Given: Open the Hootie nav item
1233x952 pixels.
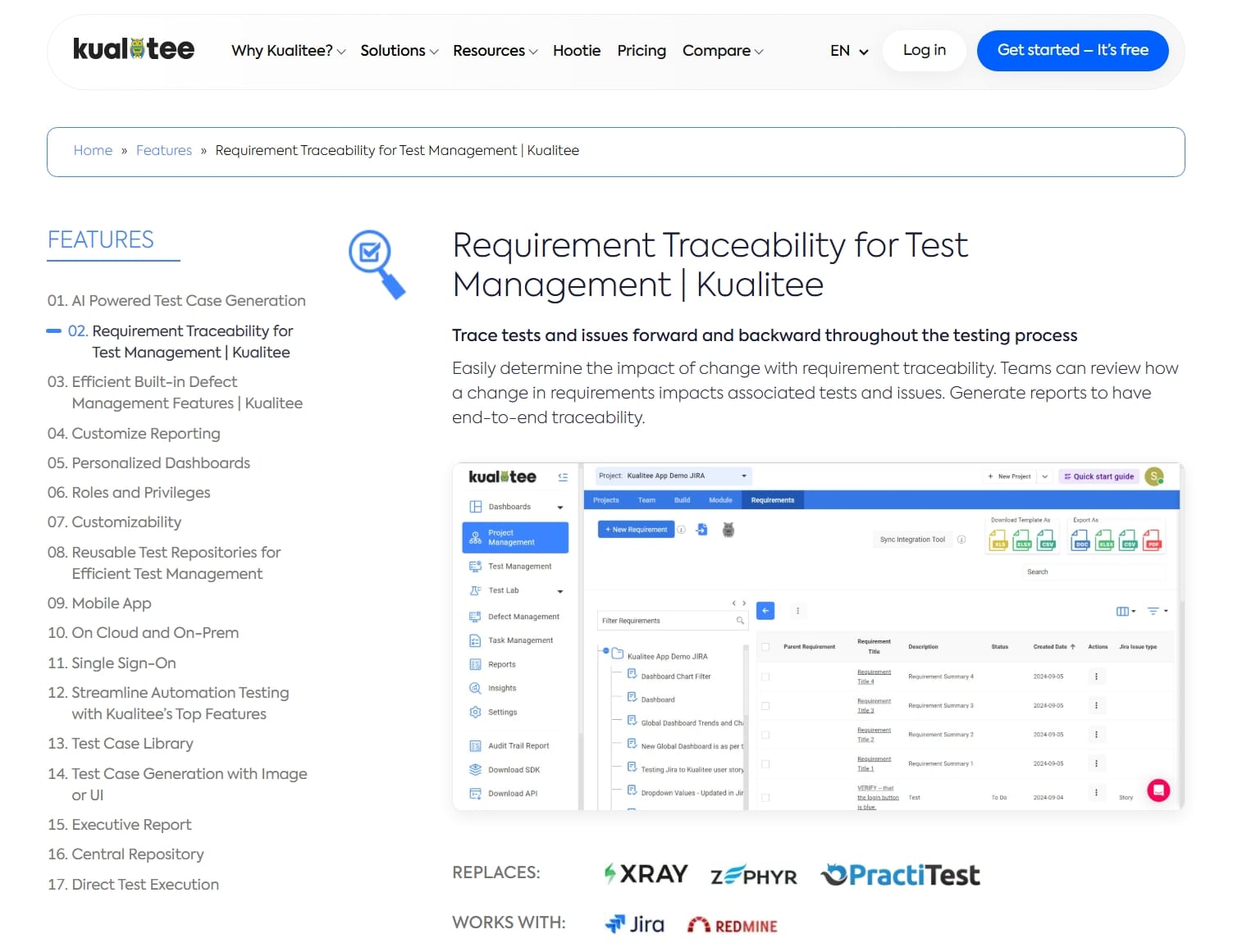Looking at the screenshot, I should tap(577, 51).
